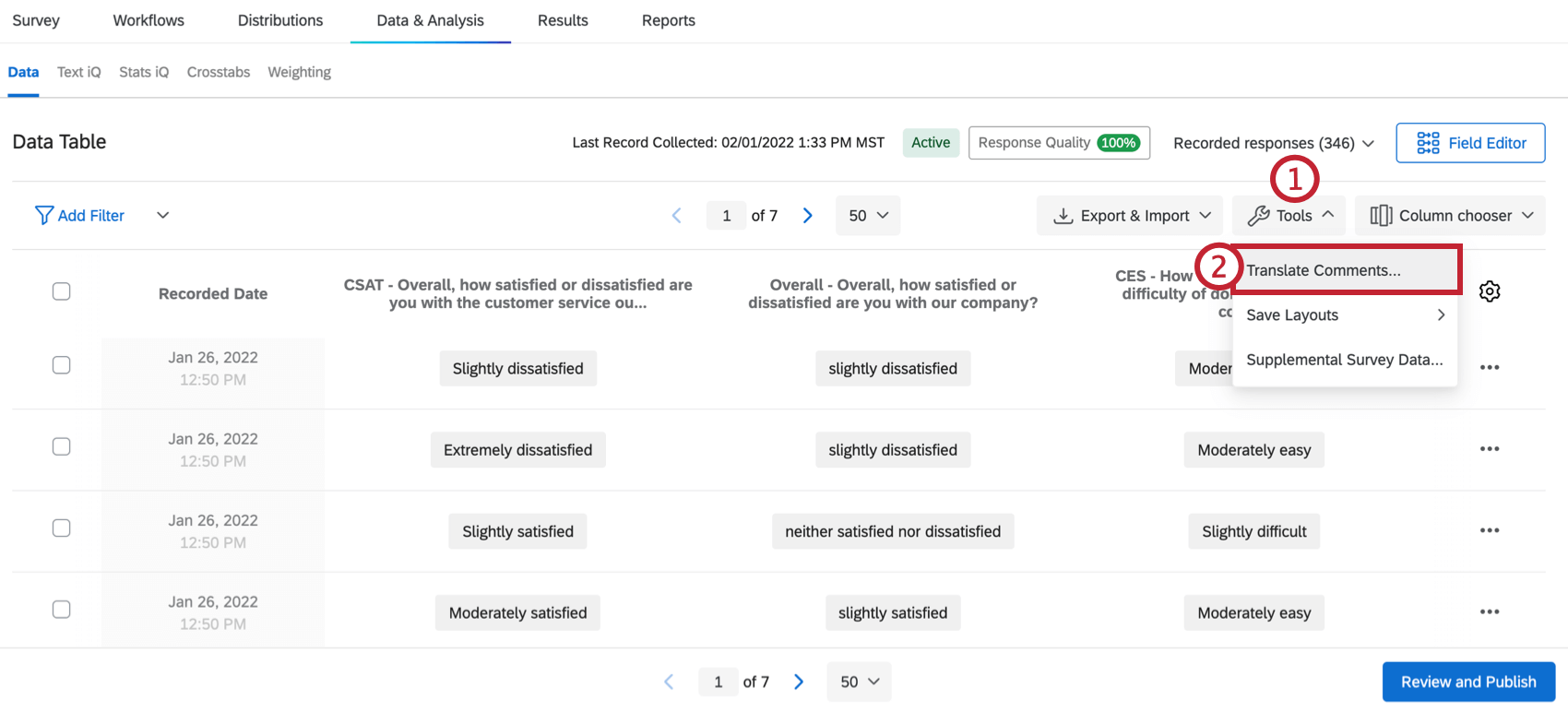Screen dimensions: 1568x712
Task: Click 'slightly satisfied' cell in Overall column
Action: pos(893,612)
